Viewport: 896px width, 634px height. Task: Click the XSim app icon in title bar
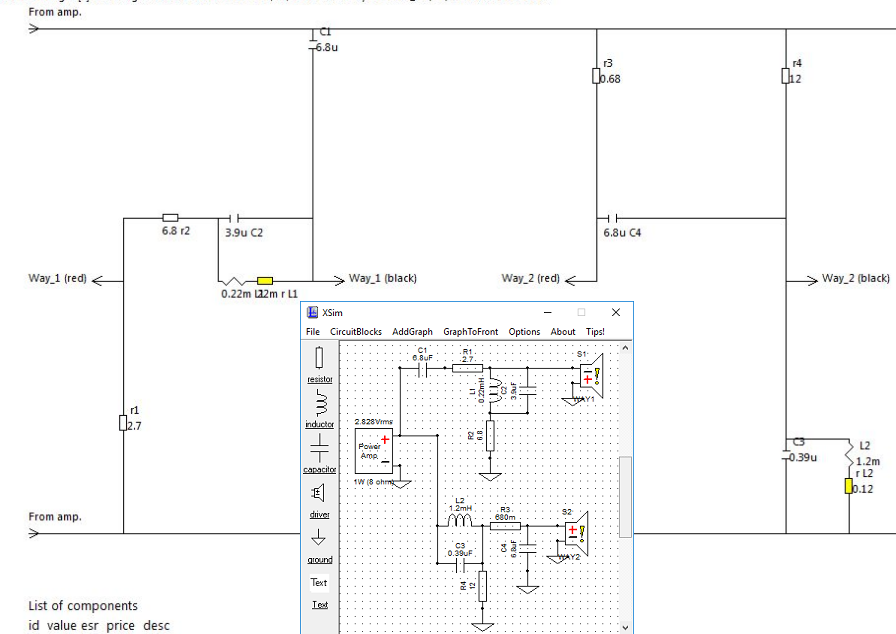tap(312, 312)
